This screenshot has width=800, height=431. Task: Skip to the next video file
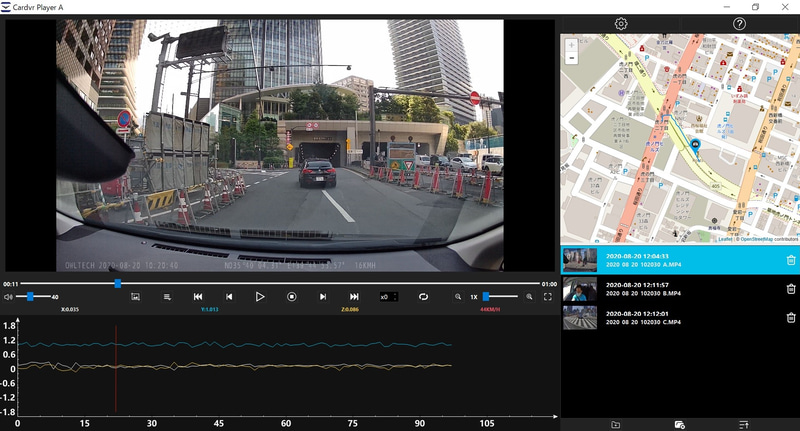pyautogui.click(x=354, y=296)
